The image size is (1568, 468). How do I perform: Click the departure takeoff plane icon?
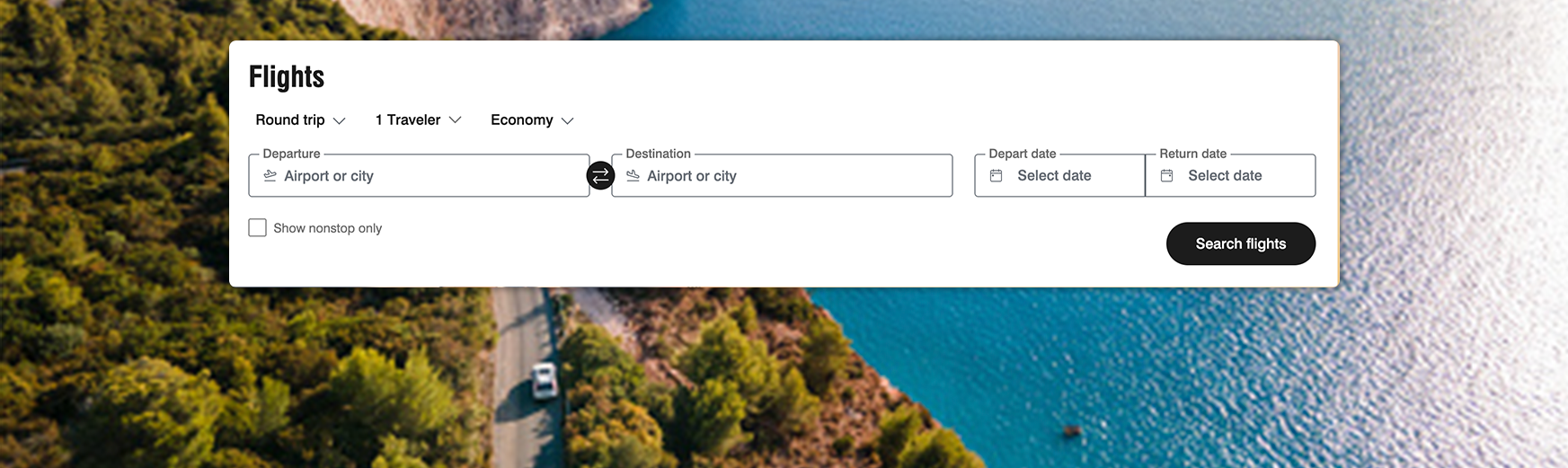(x=270, y=176)
